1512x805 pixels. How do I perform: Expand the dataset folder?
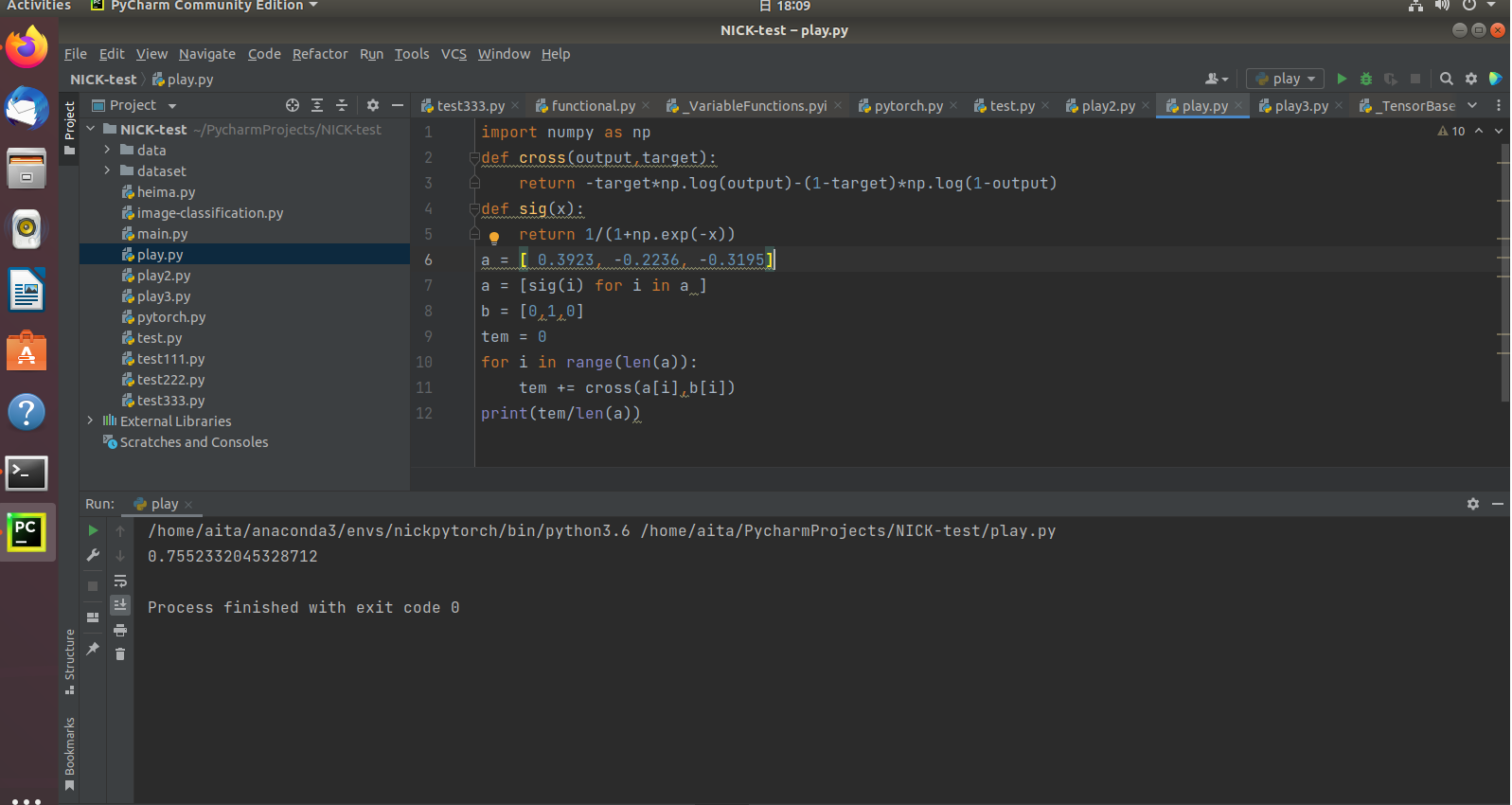tap(107, 170)
